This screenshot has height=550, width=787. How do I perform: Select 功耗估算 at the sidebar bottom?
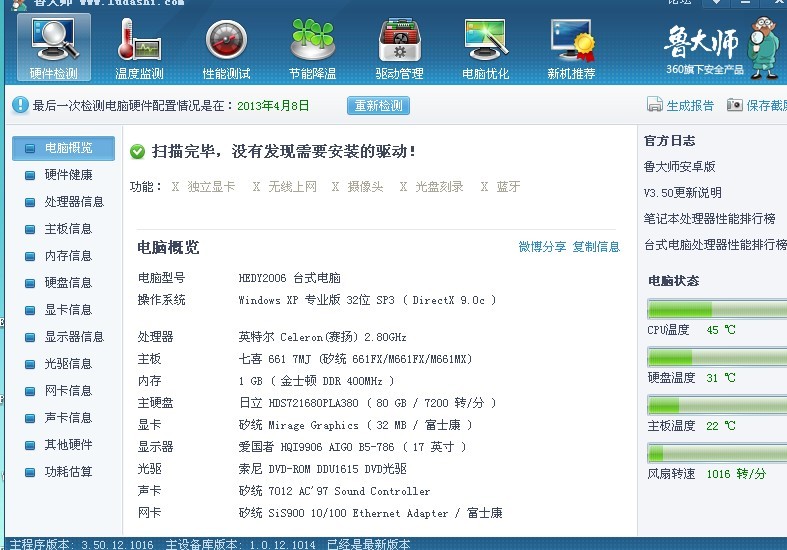[68, 472]
